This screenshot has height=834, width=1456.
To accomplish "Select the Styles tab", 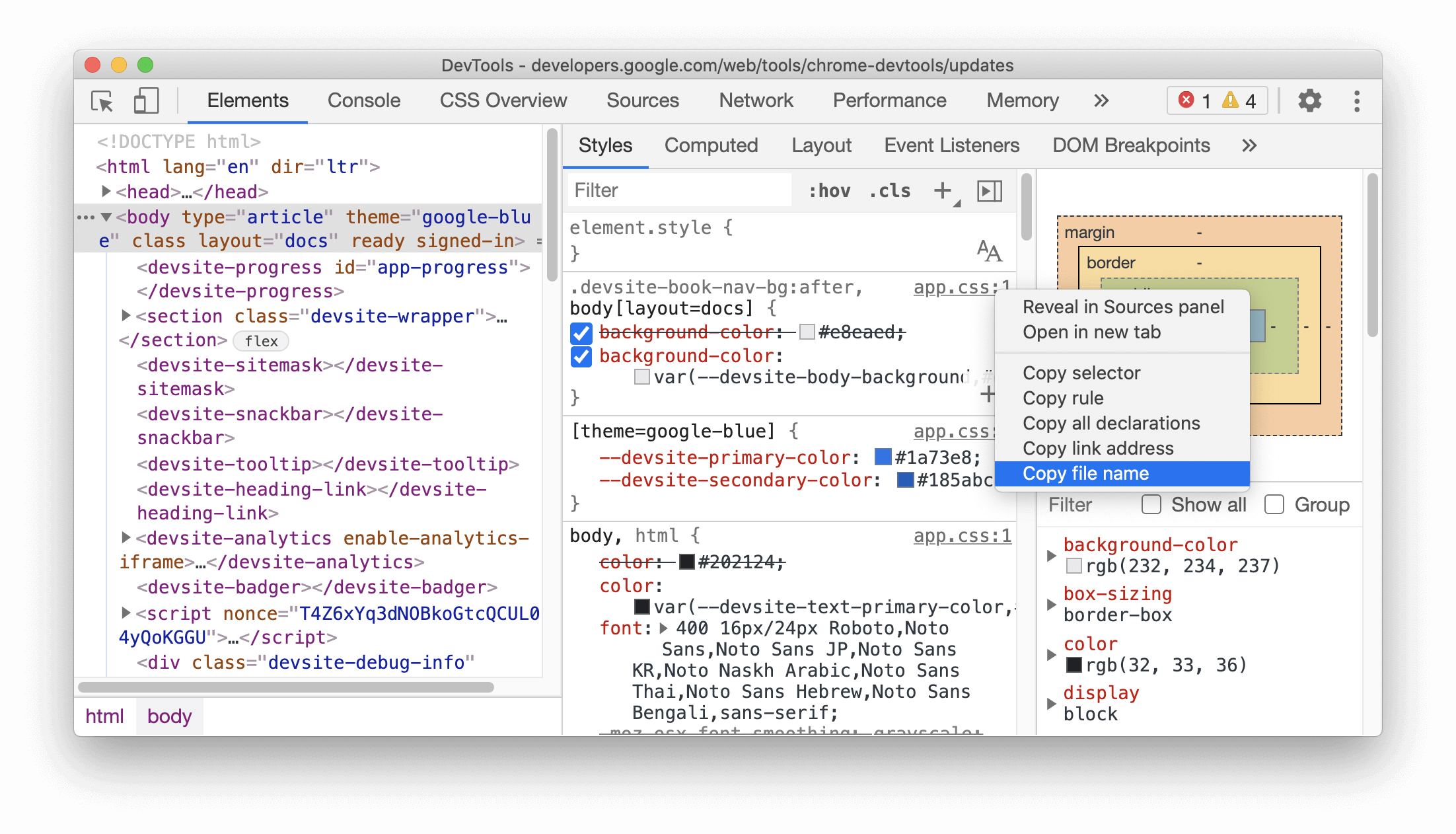I will tap(605, 145).
